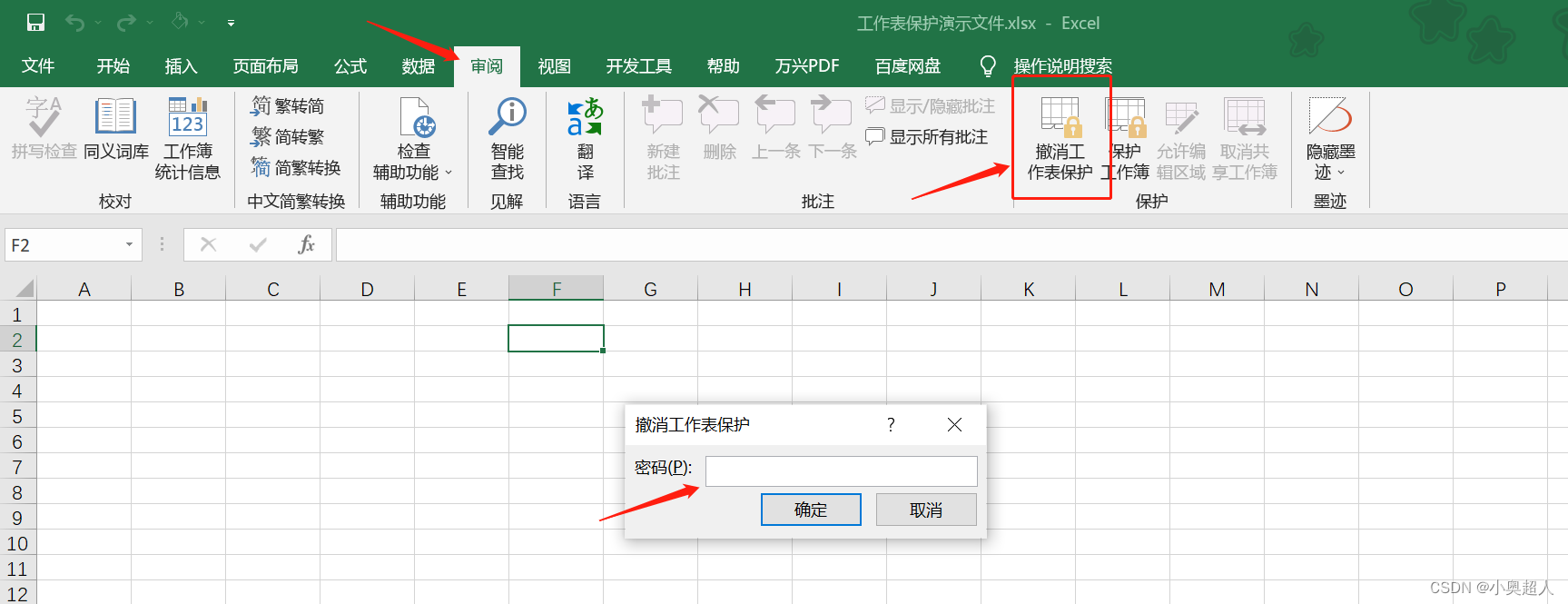Click 新建批注 new comment icon
Screen dimensions: 1568x604
coord(663,138)
